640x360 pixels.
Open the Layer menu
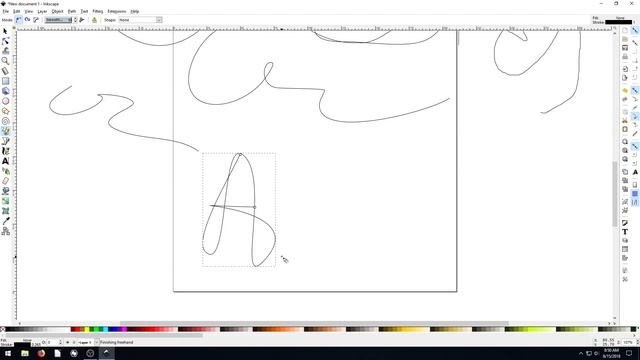tap(42, 11)
